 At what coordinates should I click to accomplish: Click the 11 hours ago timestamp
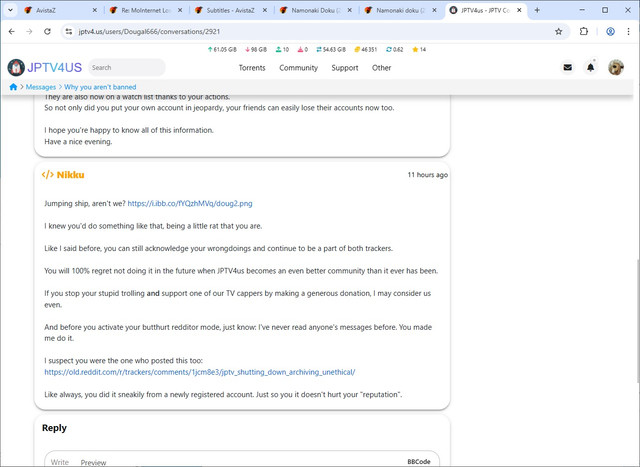(x=427, y=175)
